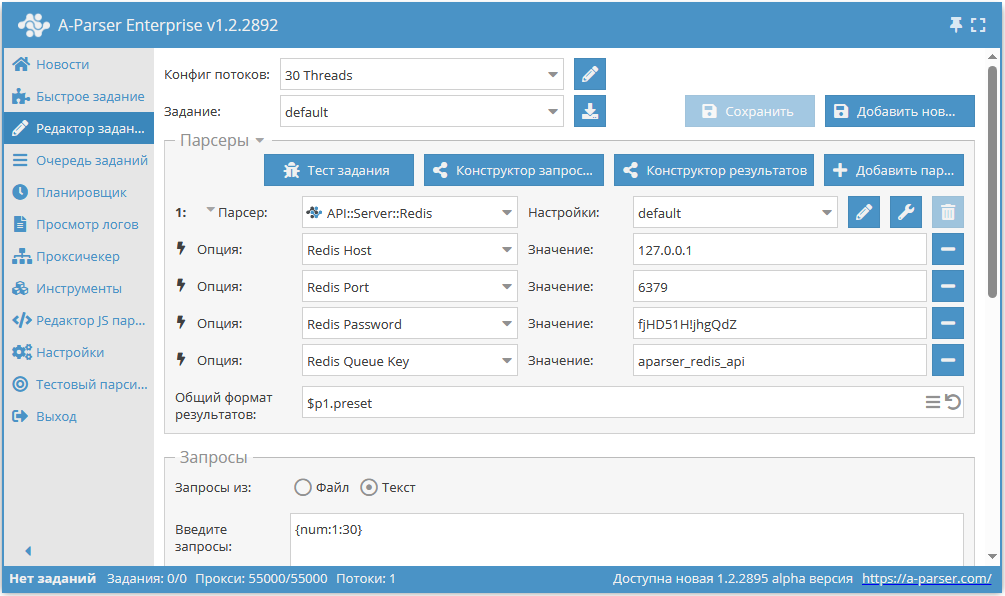This screenshot has height=596, width=1005.
Task: Remove the Redis Queue Key option row
Action: click(x=948, y=360)
